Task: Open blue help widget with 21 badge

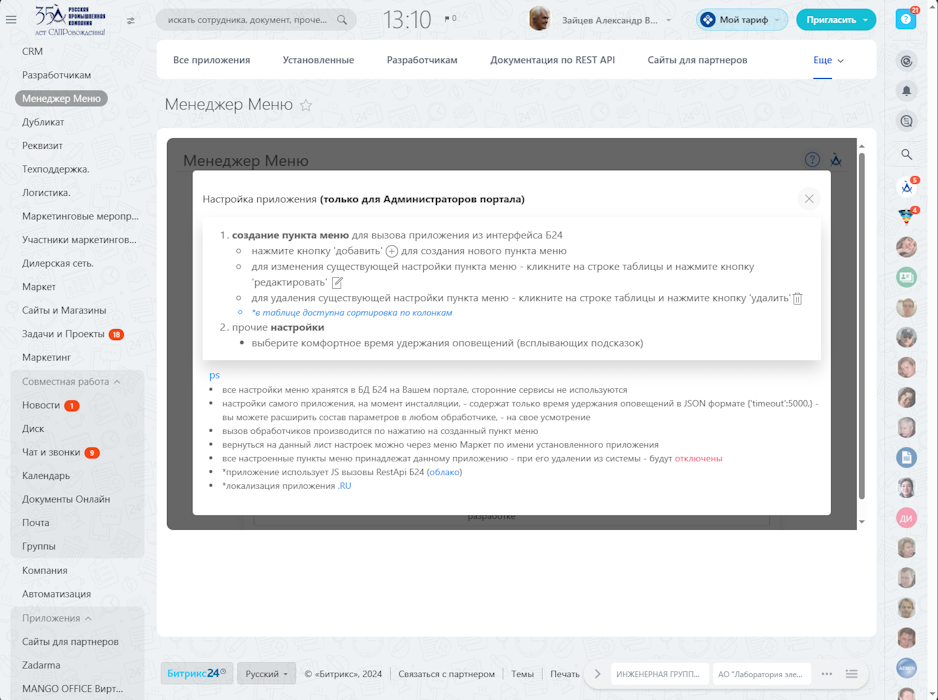Action: (906, 19)
